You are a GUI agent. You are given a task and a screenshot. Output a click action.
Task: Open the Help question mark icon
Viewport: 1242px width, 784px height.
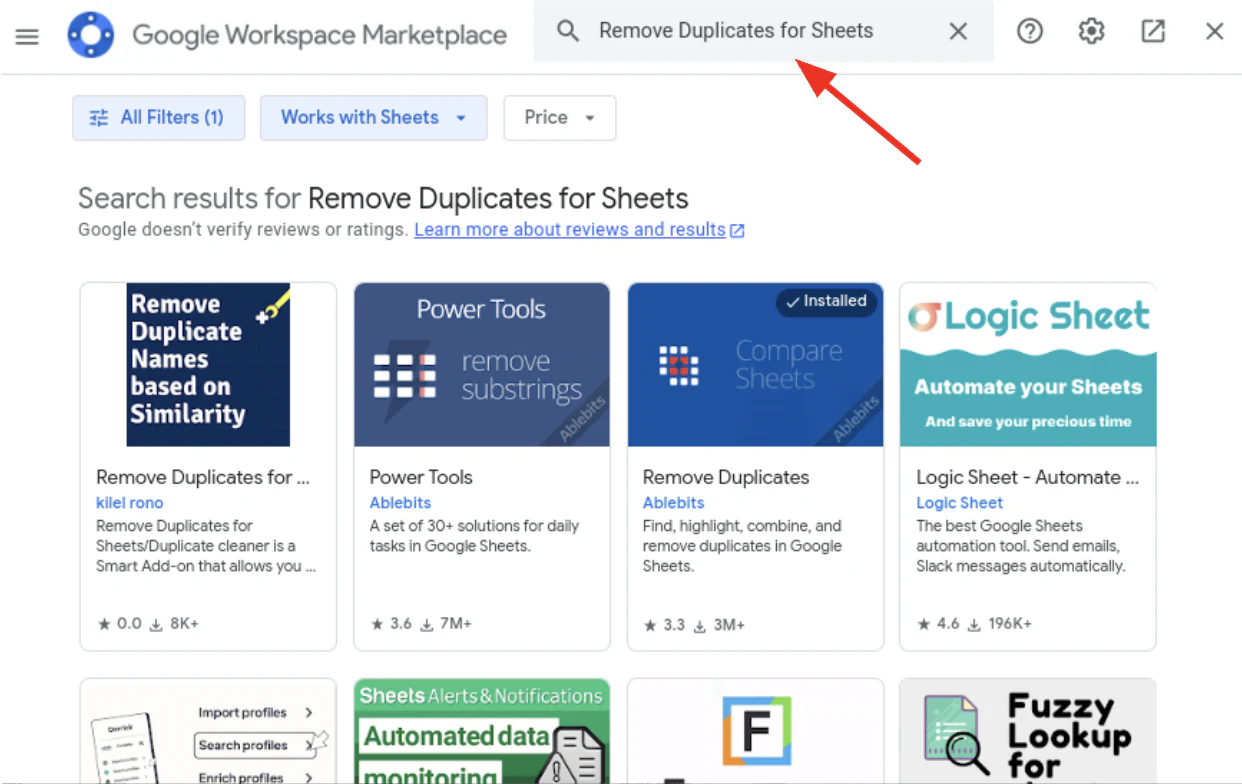pos(1030,32)
